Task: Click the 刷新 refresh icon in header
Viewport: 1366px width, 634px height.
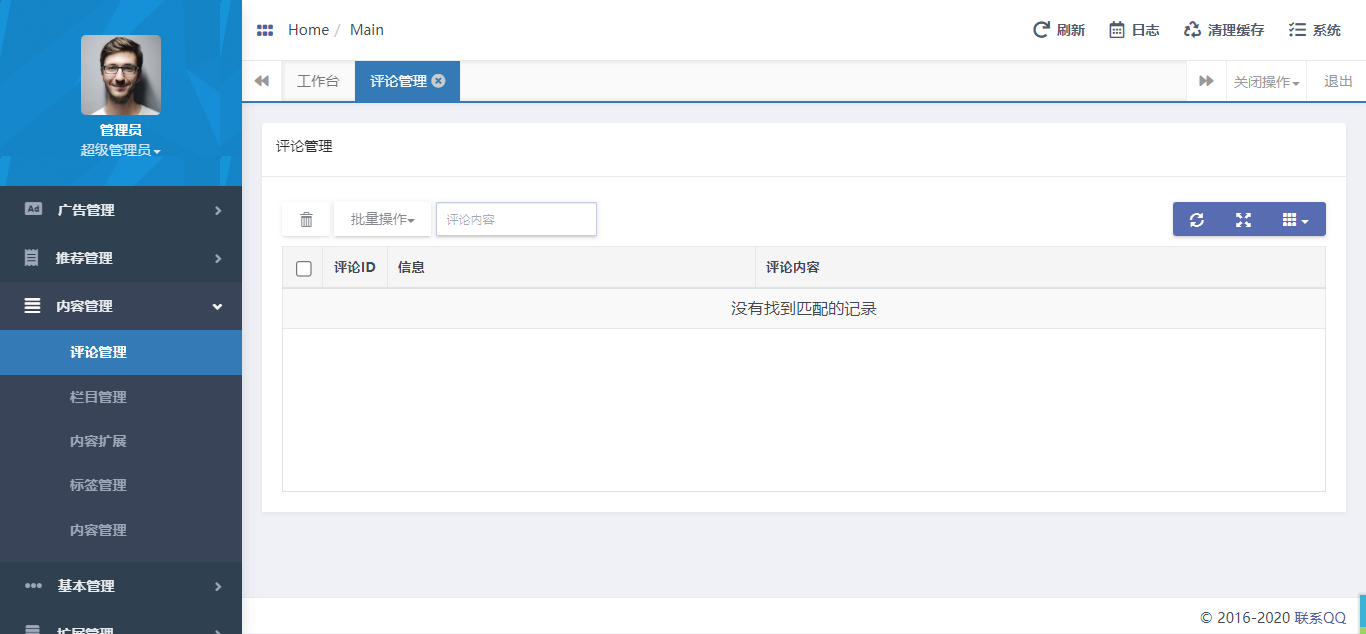Action: point(1041,30)
